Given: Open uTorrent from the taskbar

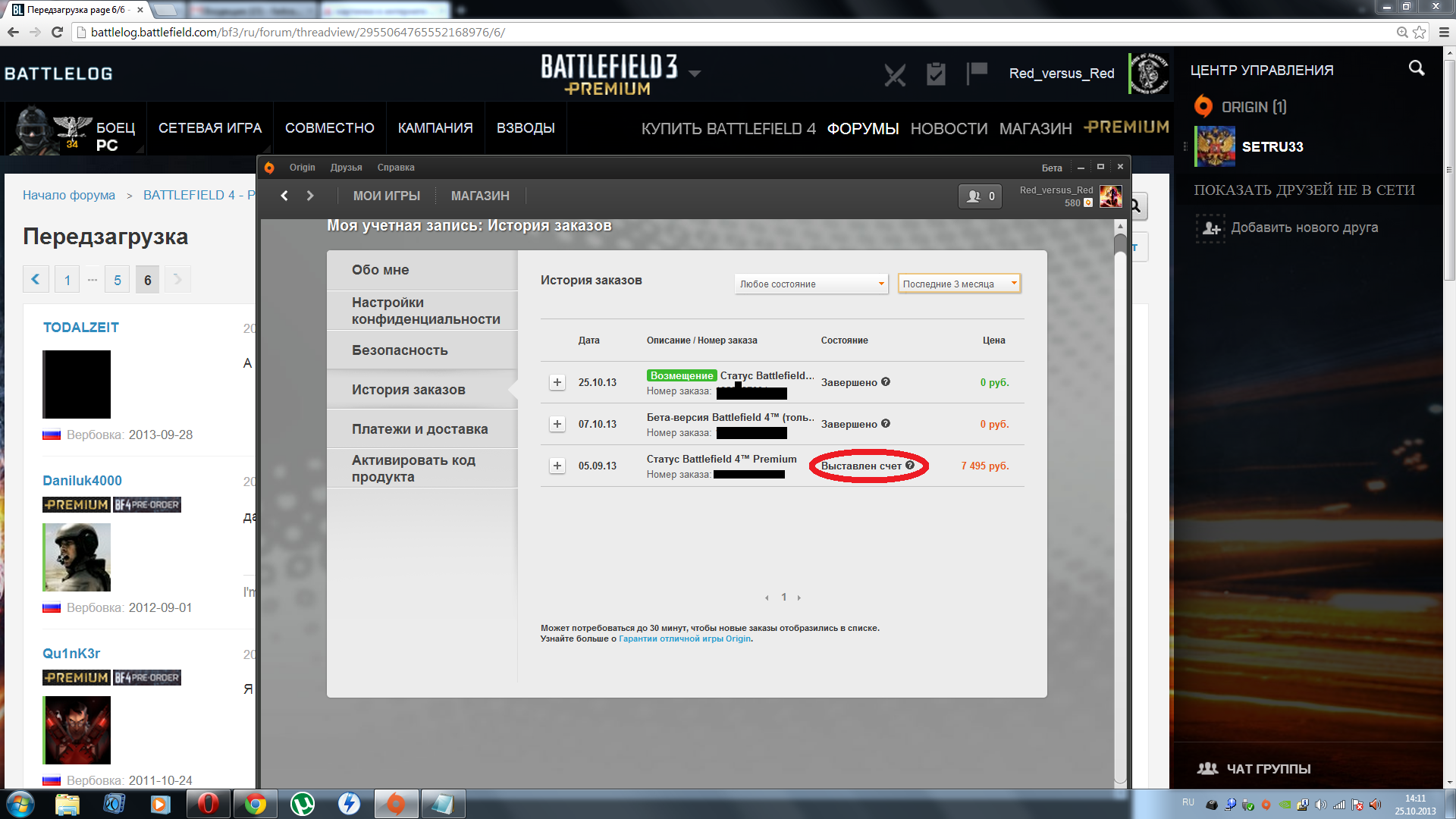Looking at the screenshot, I should [x=303, y=803].
